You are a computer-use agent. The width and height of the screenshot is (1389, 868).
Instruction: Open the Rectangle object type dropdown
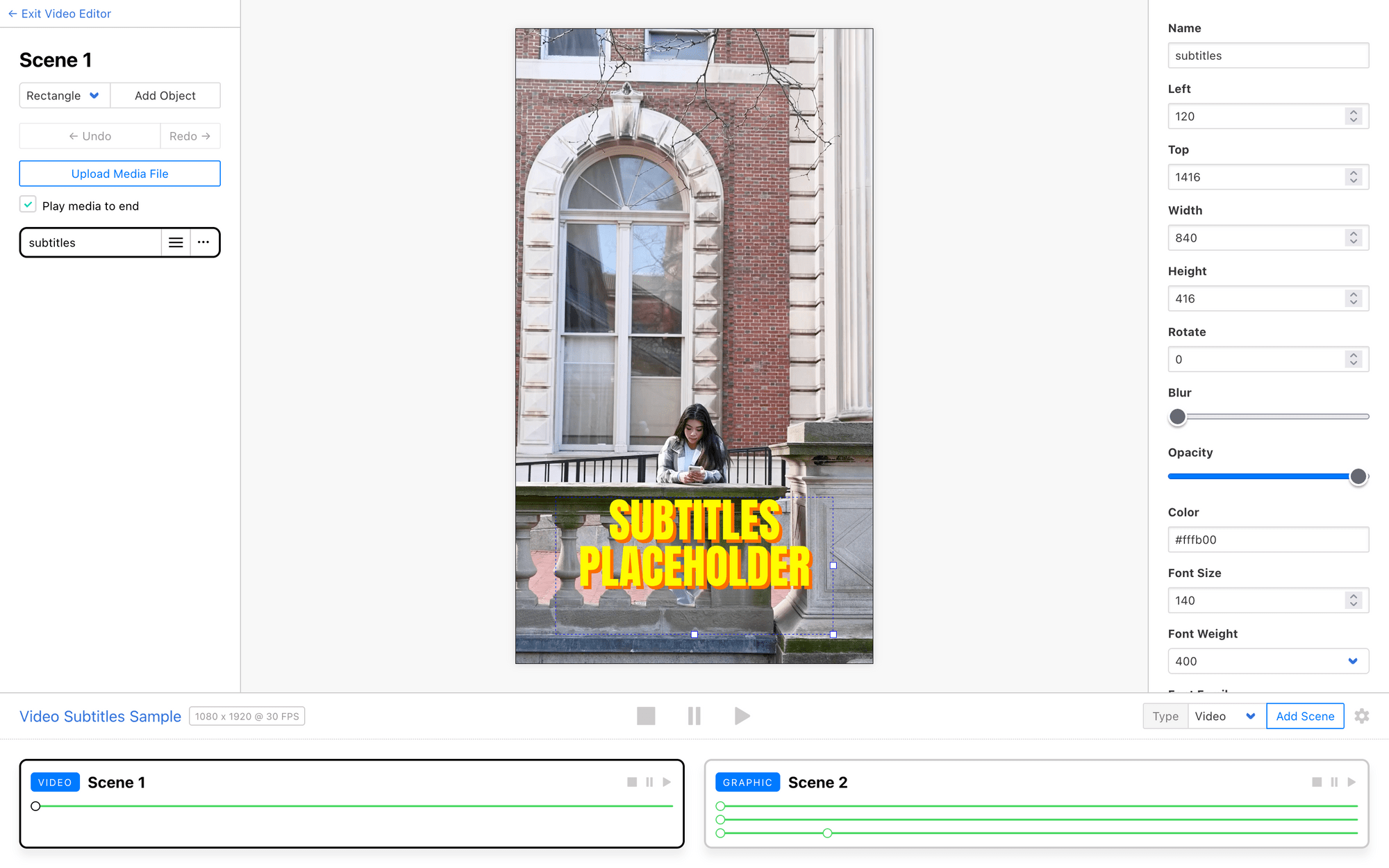[x=64, y=95]
